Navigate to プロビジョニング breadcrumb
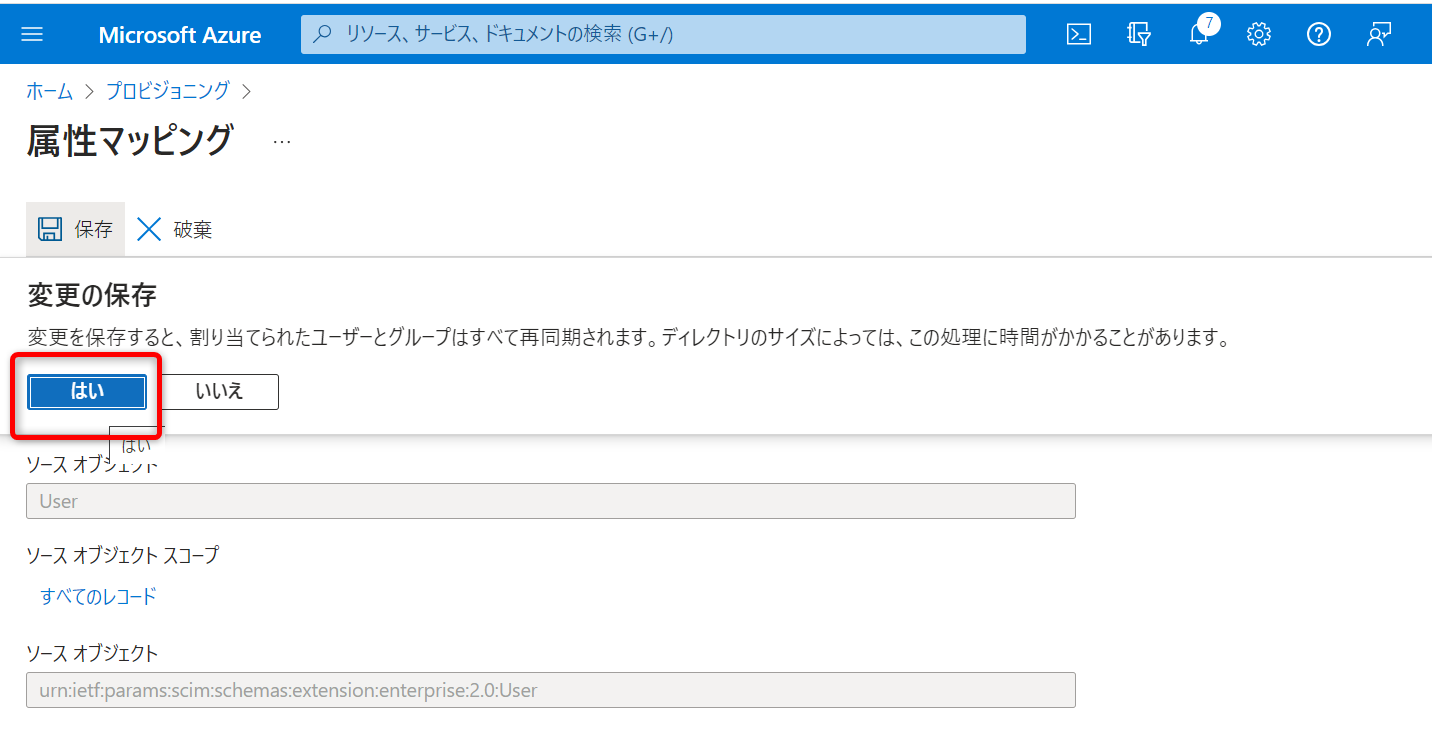 pos(167,91)
